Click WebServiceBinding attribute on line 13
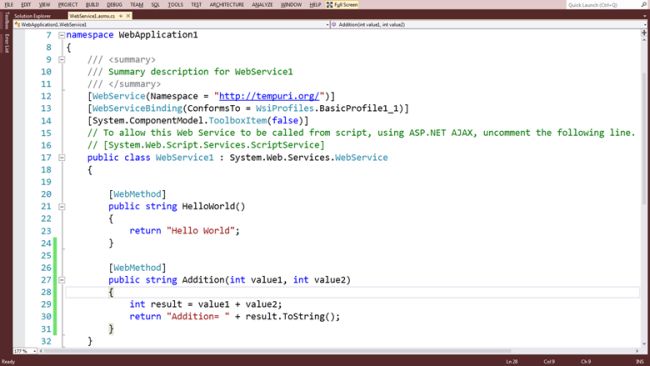This screenshot has width=650, height=366. 137,109
